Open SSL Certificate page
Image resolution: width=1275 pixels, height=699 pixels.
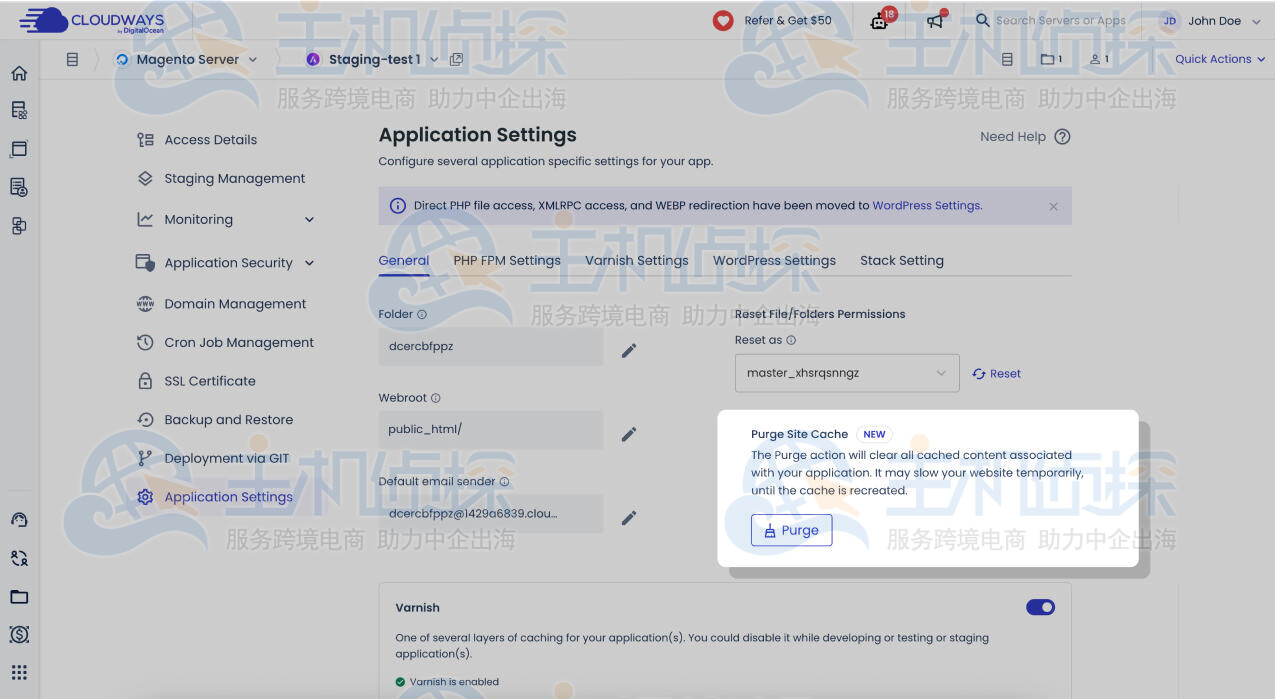tap(196, 381)
